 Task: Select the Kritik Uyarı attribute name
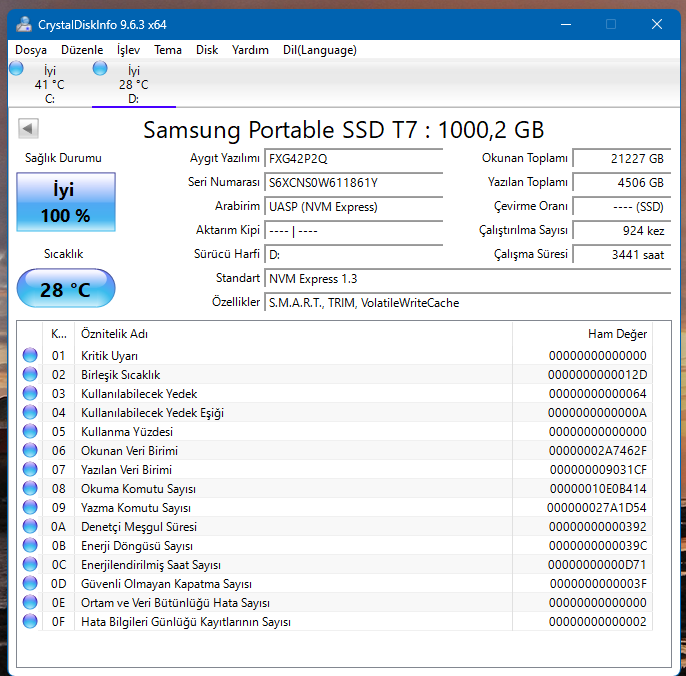109,356
